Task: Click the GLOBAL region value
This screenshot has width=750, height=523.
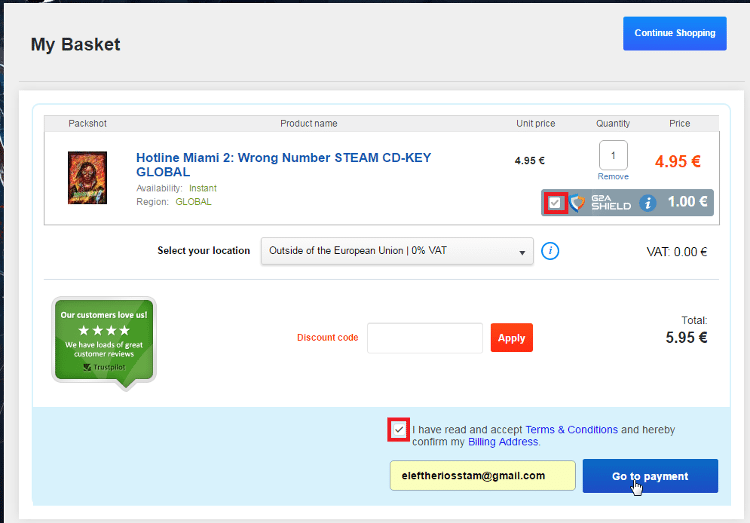Action: tap(193, 202)
